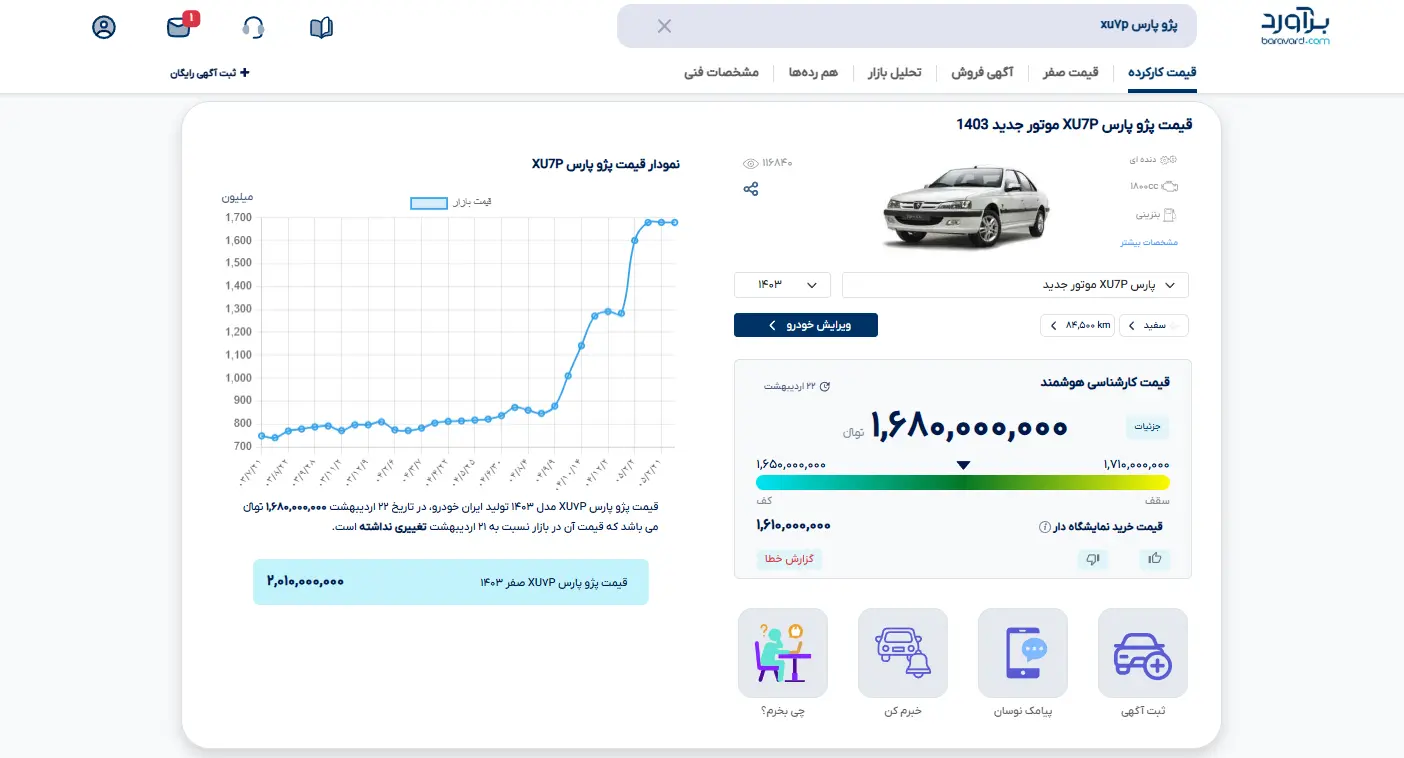This screenshot has width=1404, height=758.
Task: Click the info icon beside قیمت خرید نمایشگاه دار
Action: click(1045, 526)
